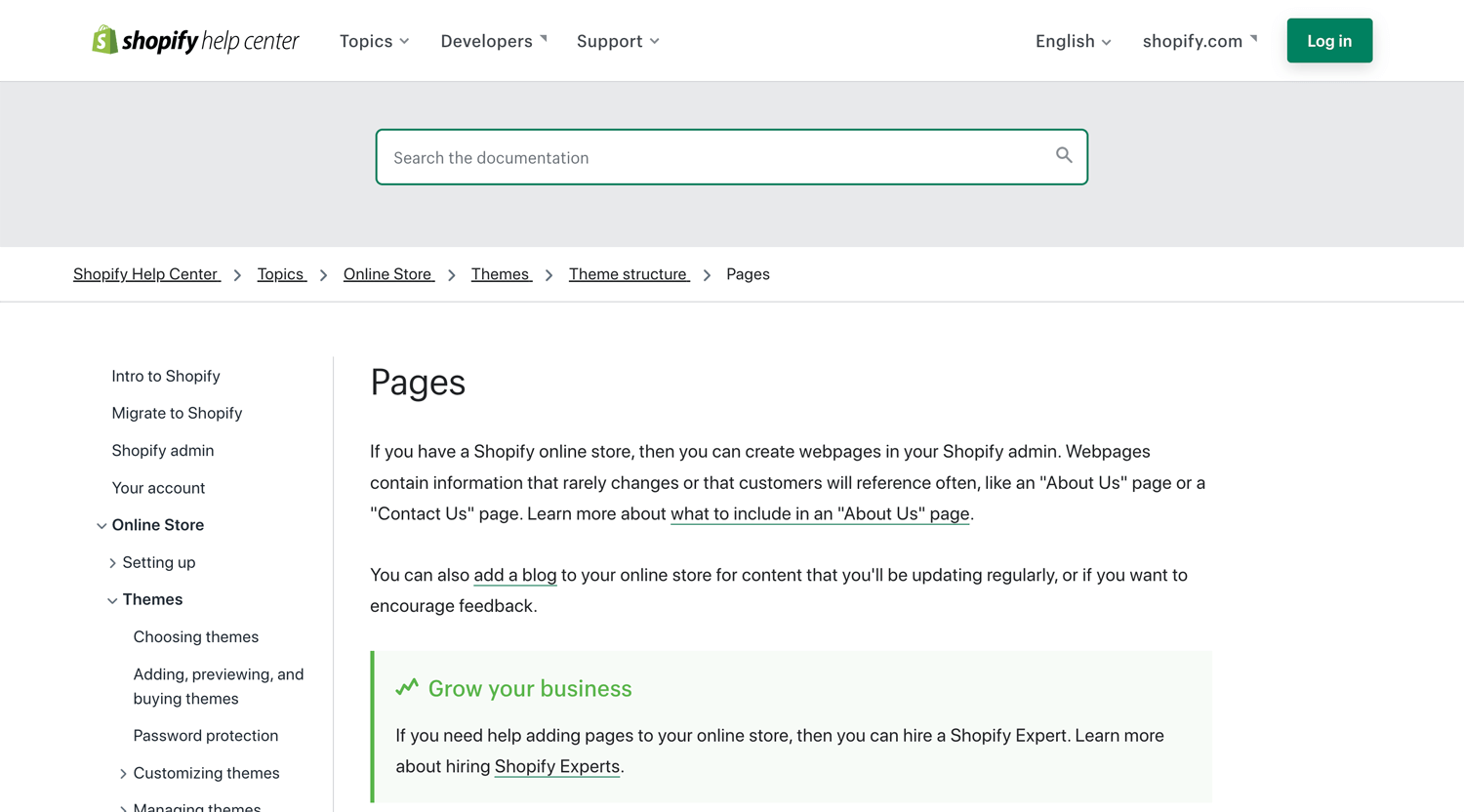Open Choosing themes in sidebar
This screenshot has width=1464, height=812.
click(196, 636)
